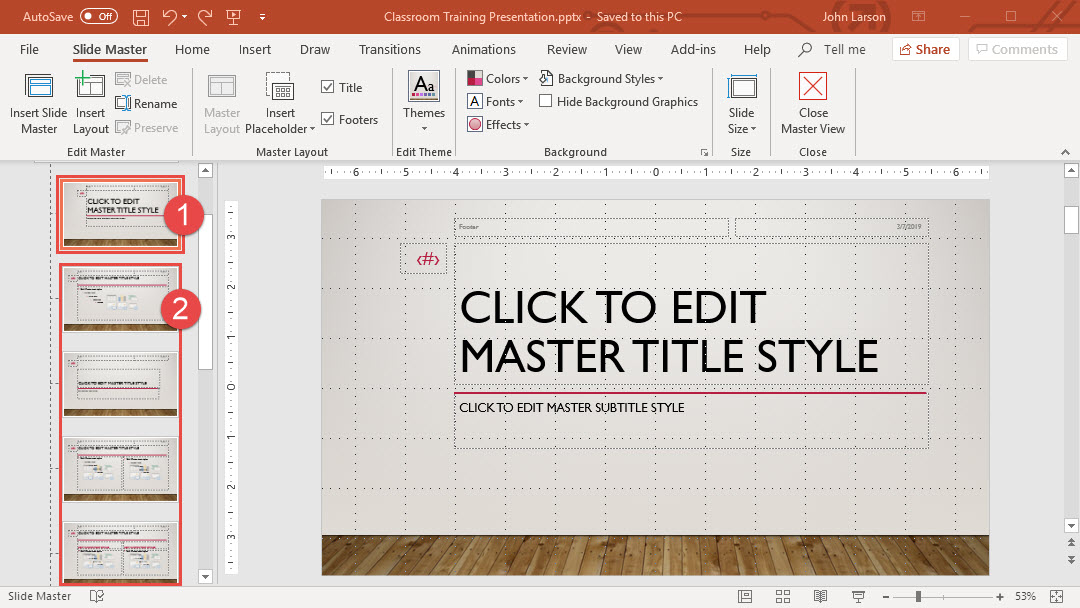Image resolution: width=1080 pixels, height=608 pixels.
Task: Open the Transitions tab
Action: tap(390, 50)
